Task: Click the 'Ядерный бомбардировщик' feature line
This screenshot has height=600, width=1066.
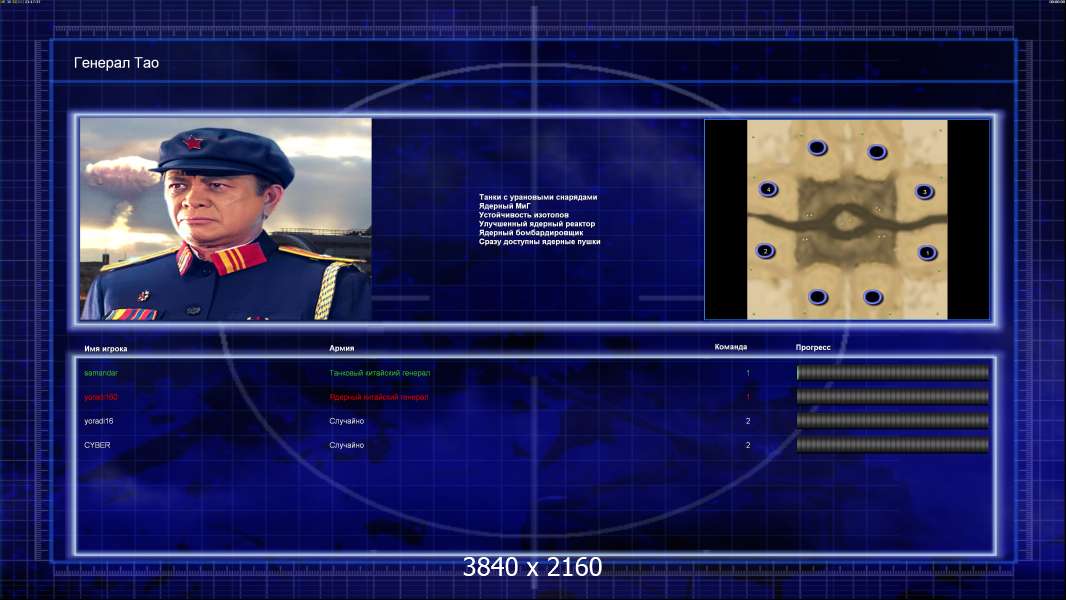Action: point(530,232)
